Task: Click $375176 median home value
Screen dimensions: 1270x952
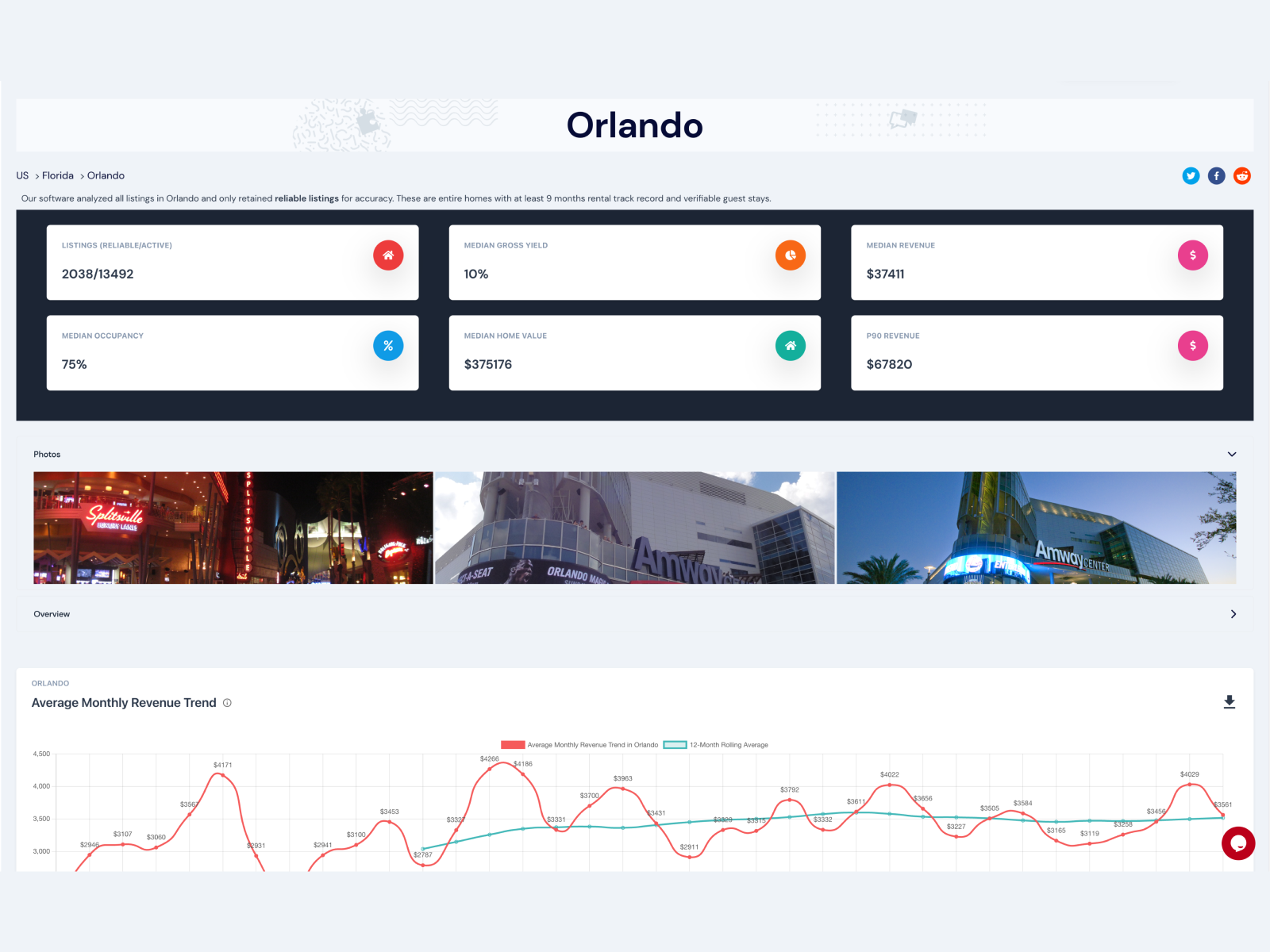Action: coord(488,365)
